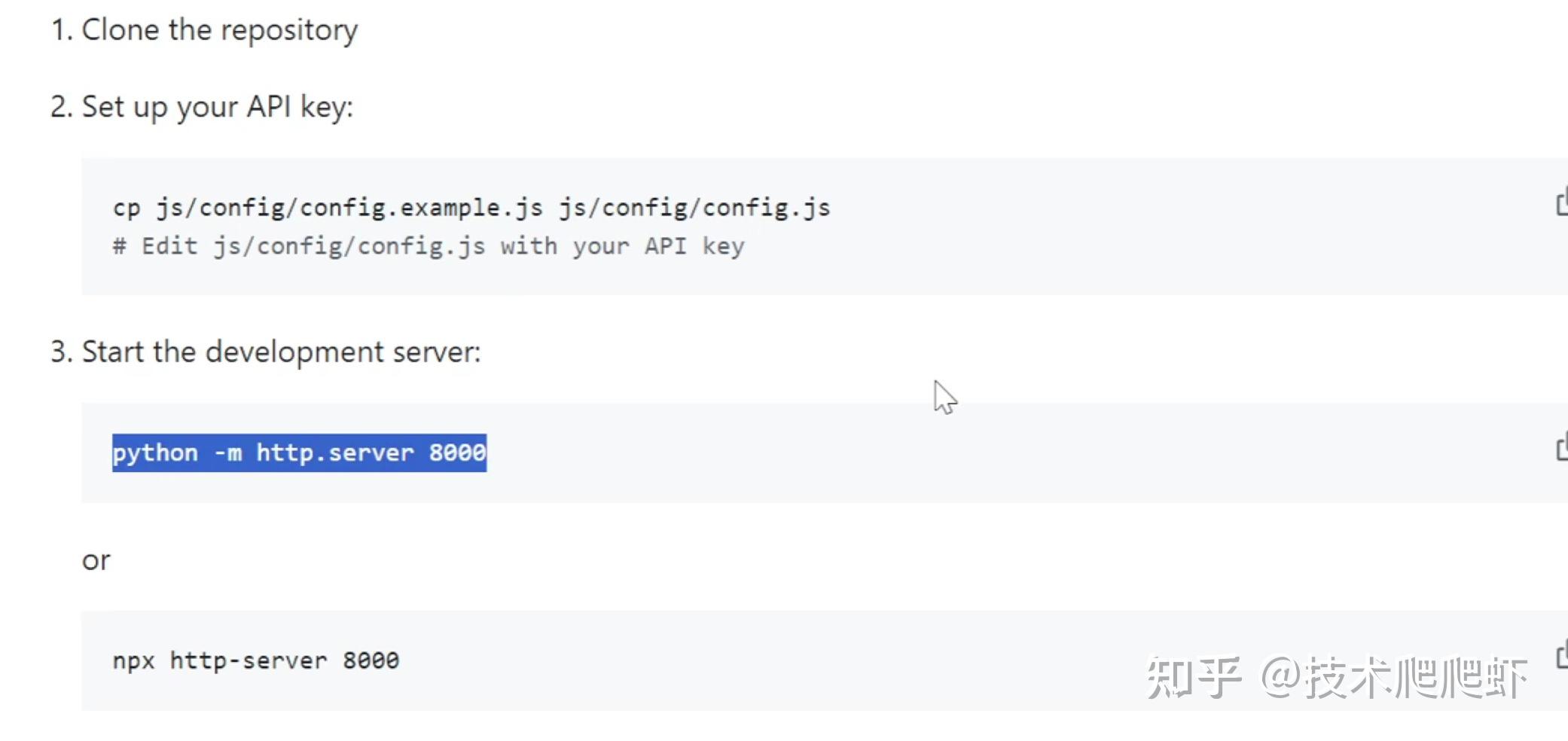1568x741 pixels.
Task: Click the '-m' flag in python command
Action: click(228, 453)
